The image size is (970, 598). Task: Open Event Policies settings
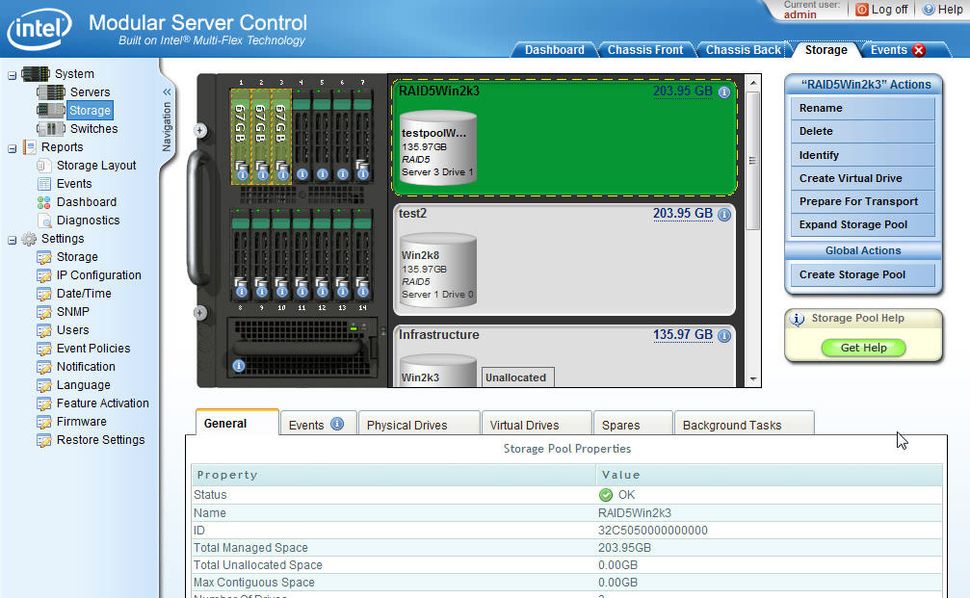93,348
